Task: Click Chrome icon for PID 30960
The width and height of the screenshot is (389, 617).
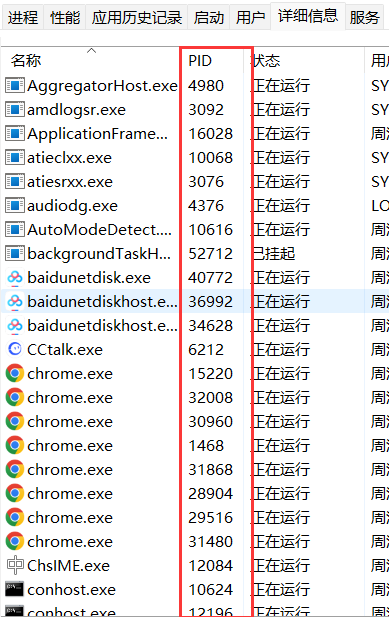Action: pos(15,421)
